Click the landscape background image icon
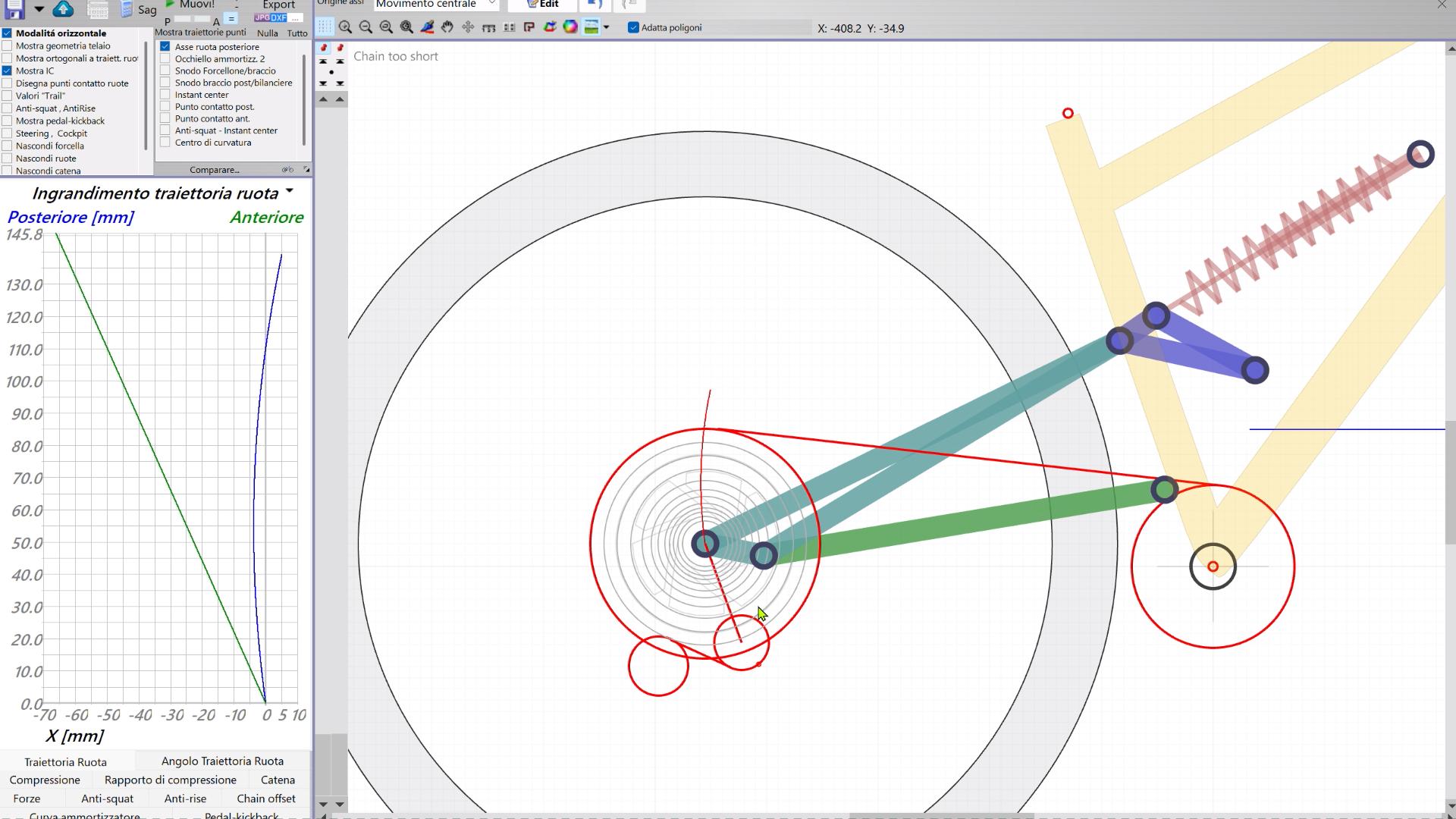 click(x=591, y=27)
